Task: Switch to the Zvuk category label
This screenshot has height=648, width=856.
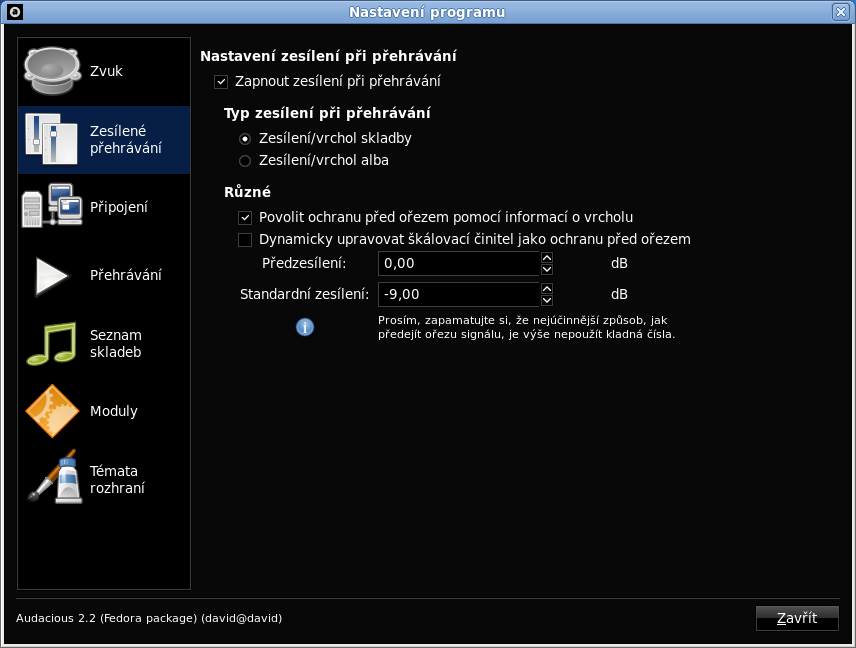Action: point(106,71)
